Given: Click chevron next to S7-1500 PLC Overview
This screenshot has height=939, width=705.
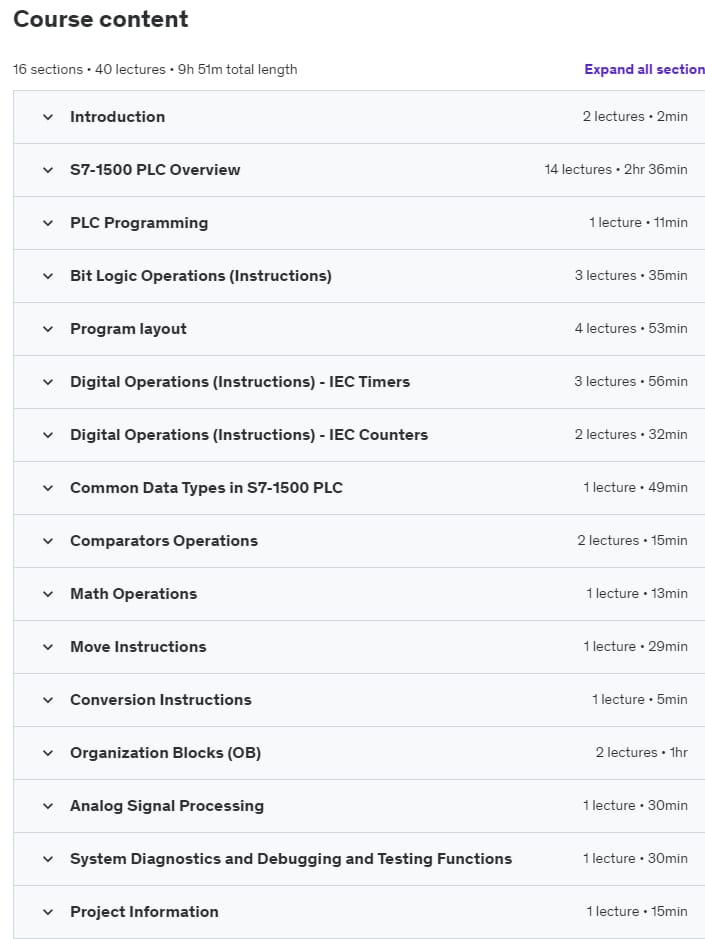Looking at the screenshot, I should click(48, 170).
